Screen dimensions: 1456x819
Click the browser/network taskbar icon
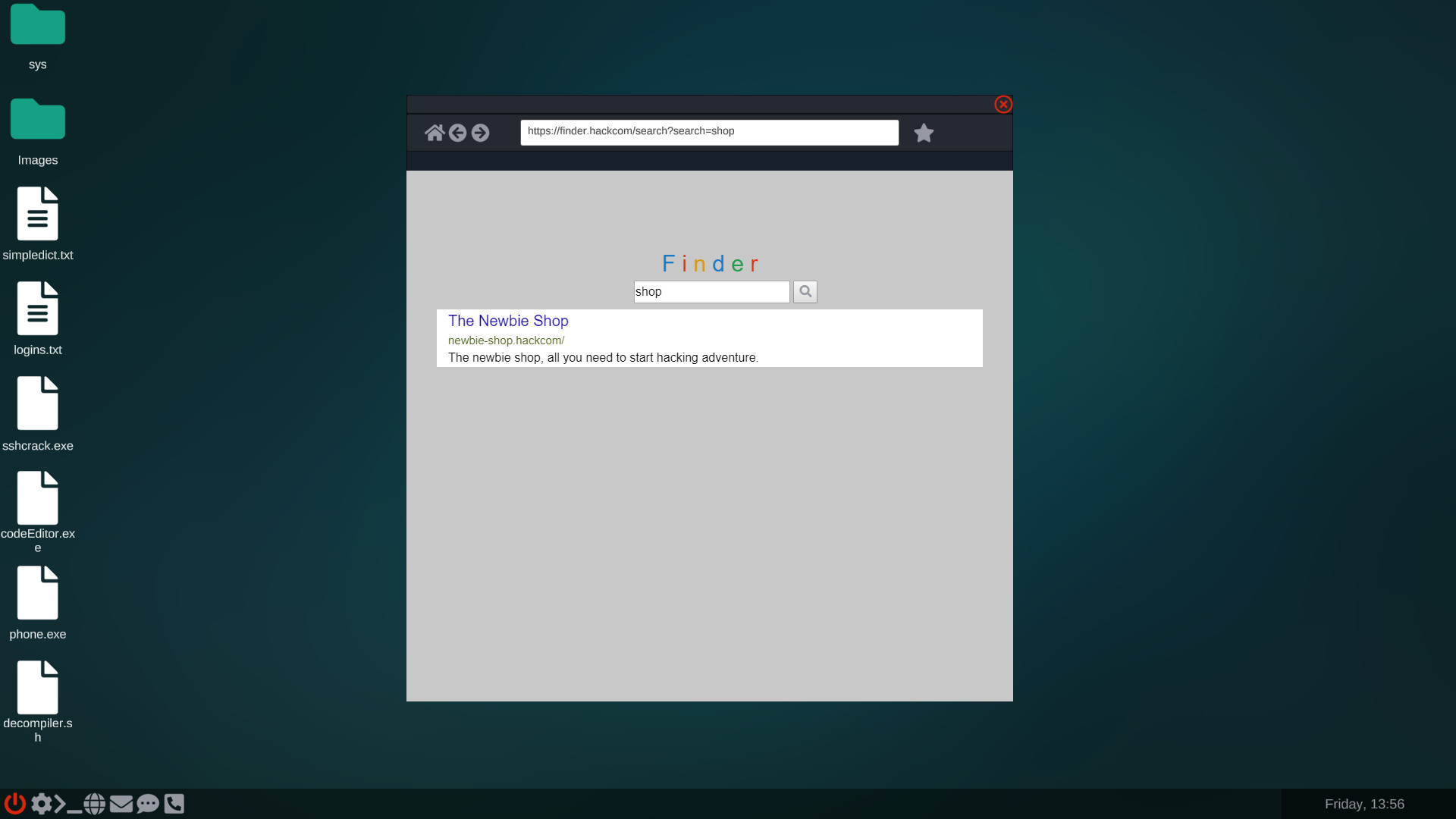pyautogui.click(x=95, y=803)
